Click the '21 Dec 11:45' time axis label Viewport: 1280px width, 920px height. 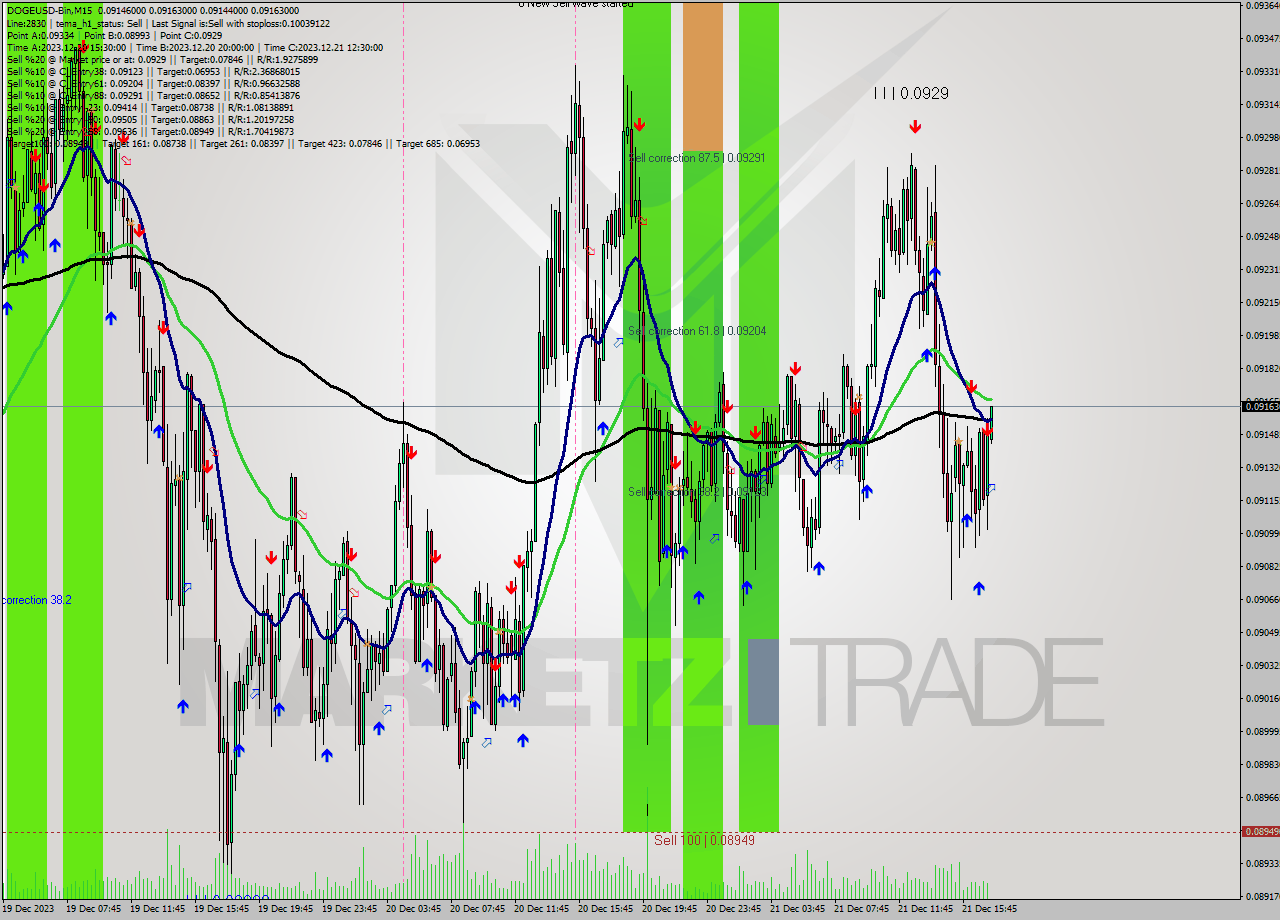[x=925, y=909]
